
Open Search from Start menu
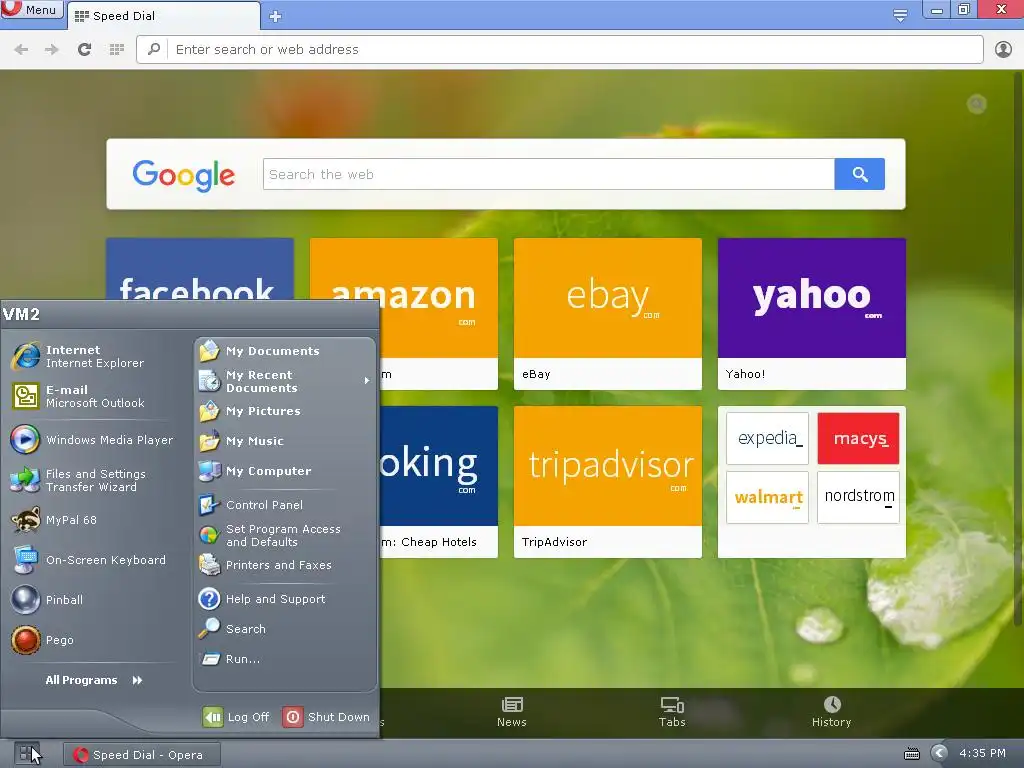coord(285,629)
